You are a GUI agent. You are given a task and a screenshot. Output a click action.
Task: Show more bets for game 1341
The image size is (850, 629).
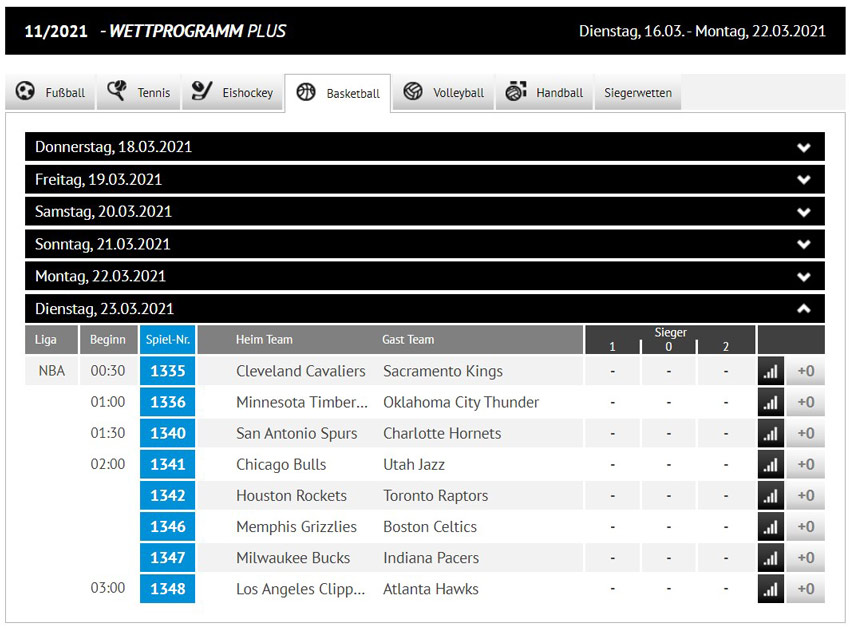click(806, 464)
